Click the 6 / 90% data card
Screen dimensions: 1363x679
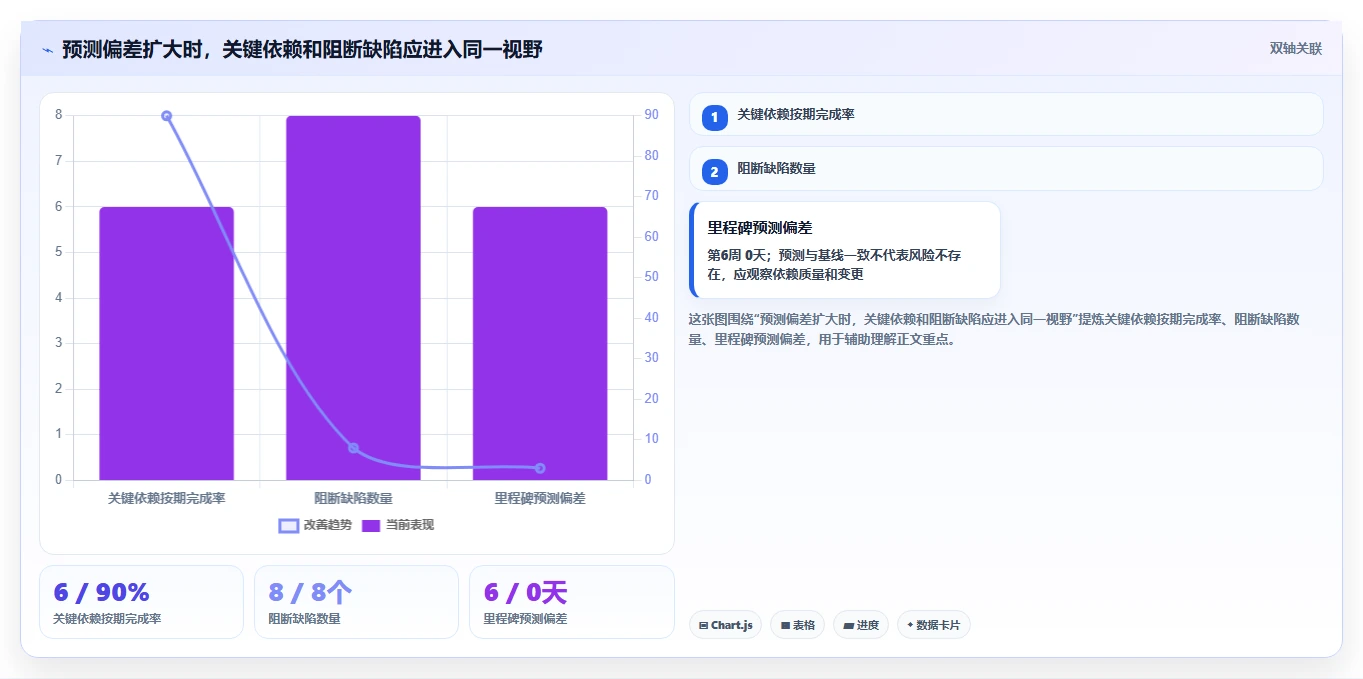click(141, 602)
